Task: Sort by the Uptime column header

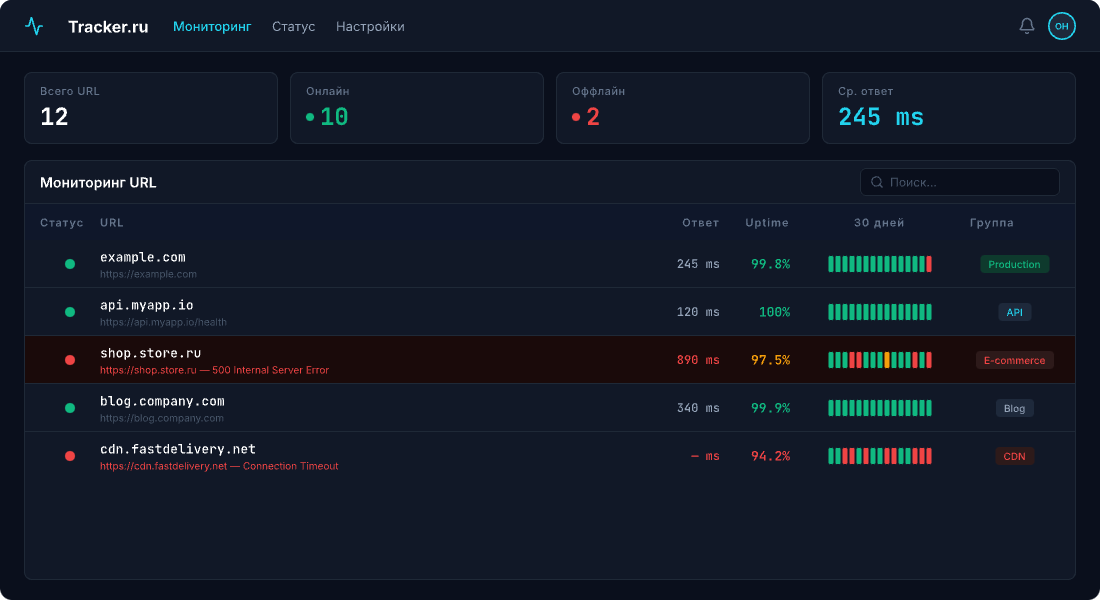Action: pyautogui.click(x=767, y=223)
